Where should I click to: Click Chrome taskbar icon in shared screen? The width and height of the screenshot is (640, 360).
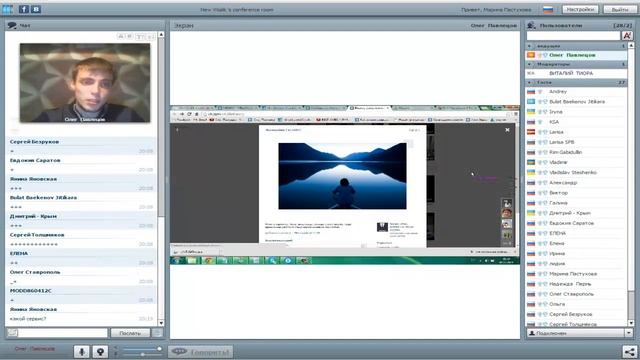coord(208,260)
